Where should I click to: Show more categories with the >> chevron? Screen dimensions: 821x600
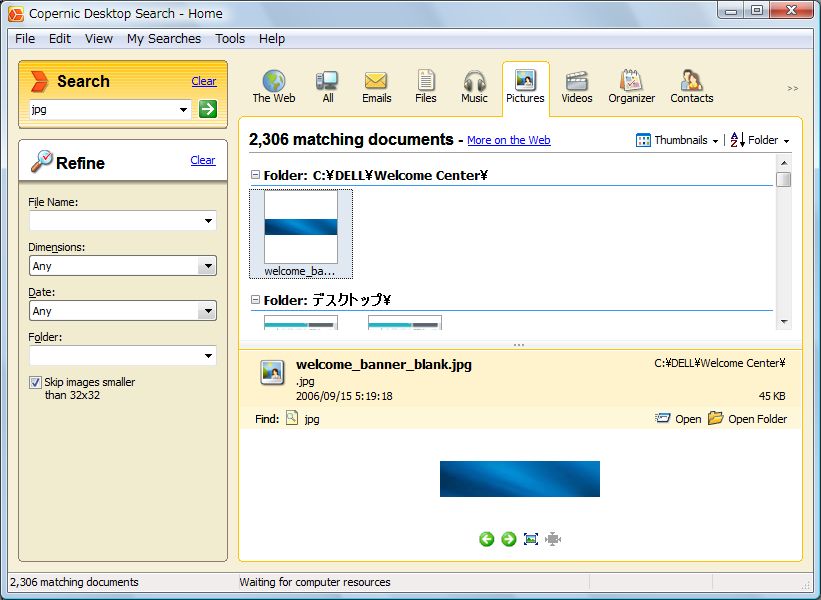point(792,88)
